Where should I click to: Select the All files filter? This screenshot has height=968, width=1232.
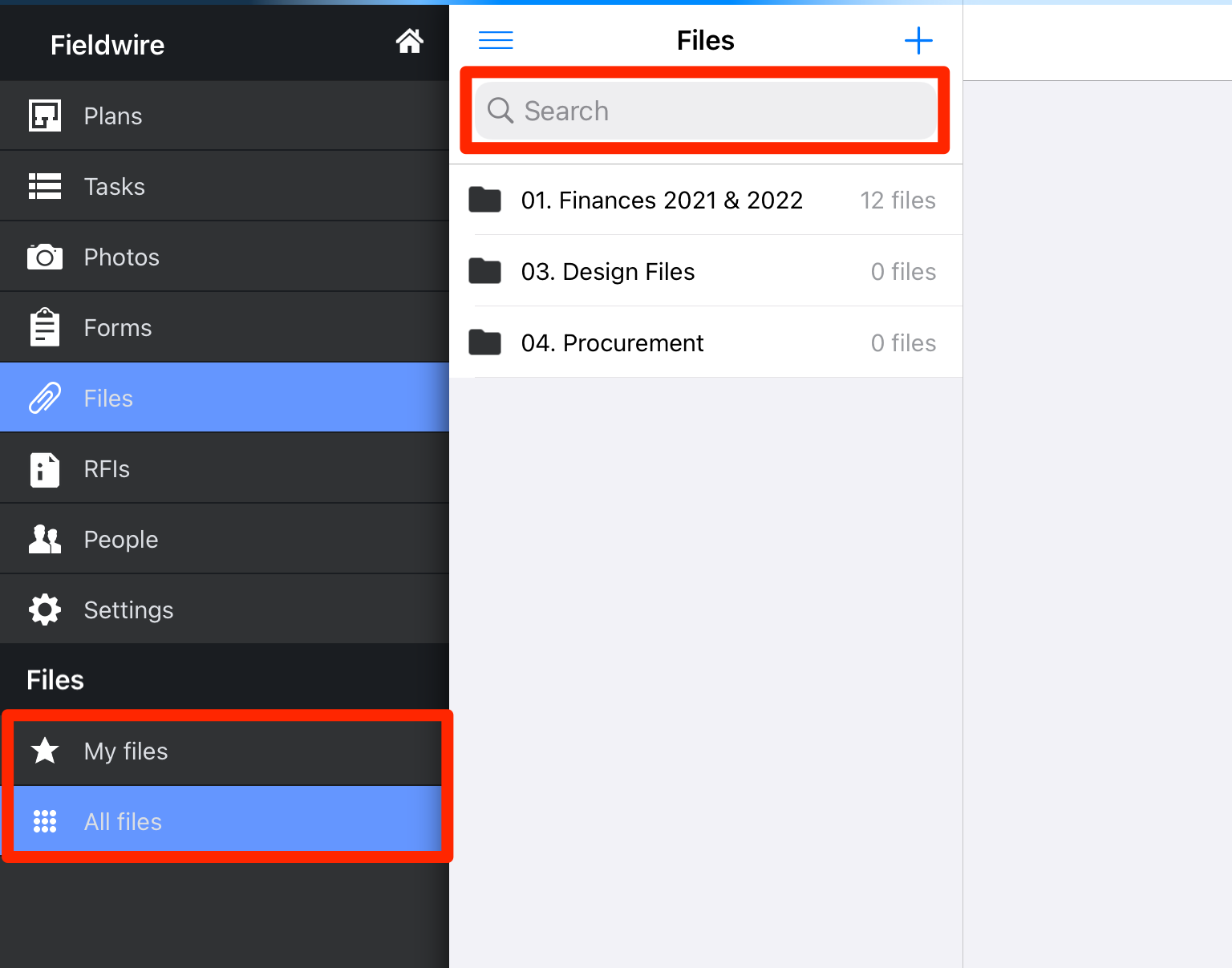[x=123, y=822]
